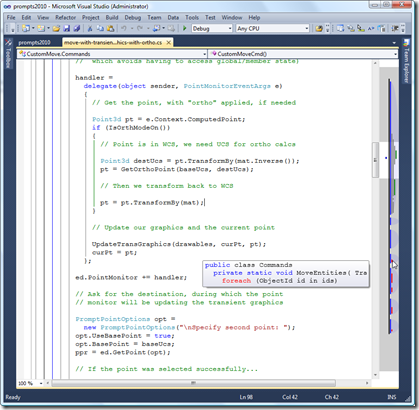The width and height of the screenshot is (419, 410).
Task: Click the vertical scrollbar thumb in the editor
Action: (x=375, y=160)
